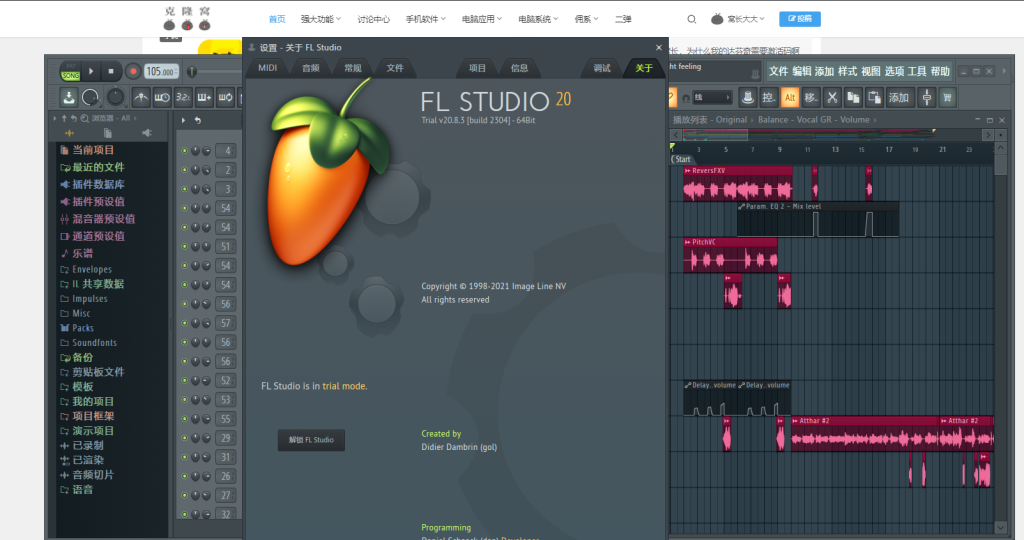Switch to the 音频 settings tab
1024x540 pixels.
(x=311, y=68)
